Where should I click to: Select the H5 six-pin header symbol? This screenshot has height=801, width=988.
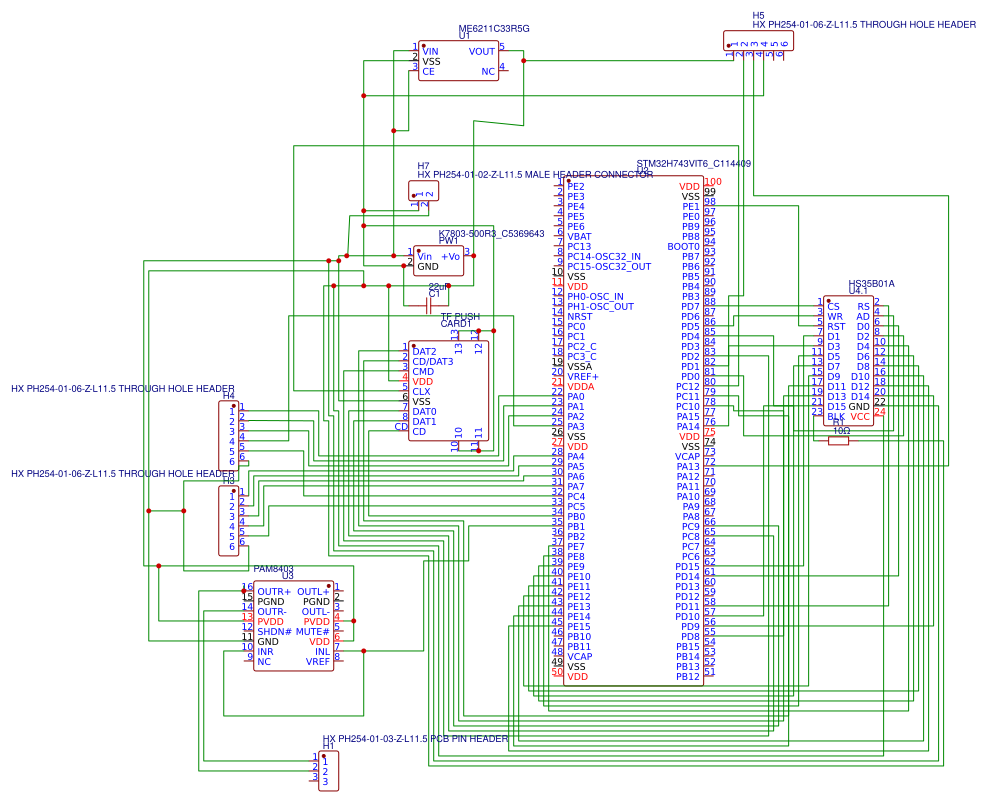(758, 40)
